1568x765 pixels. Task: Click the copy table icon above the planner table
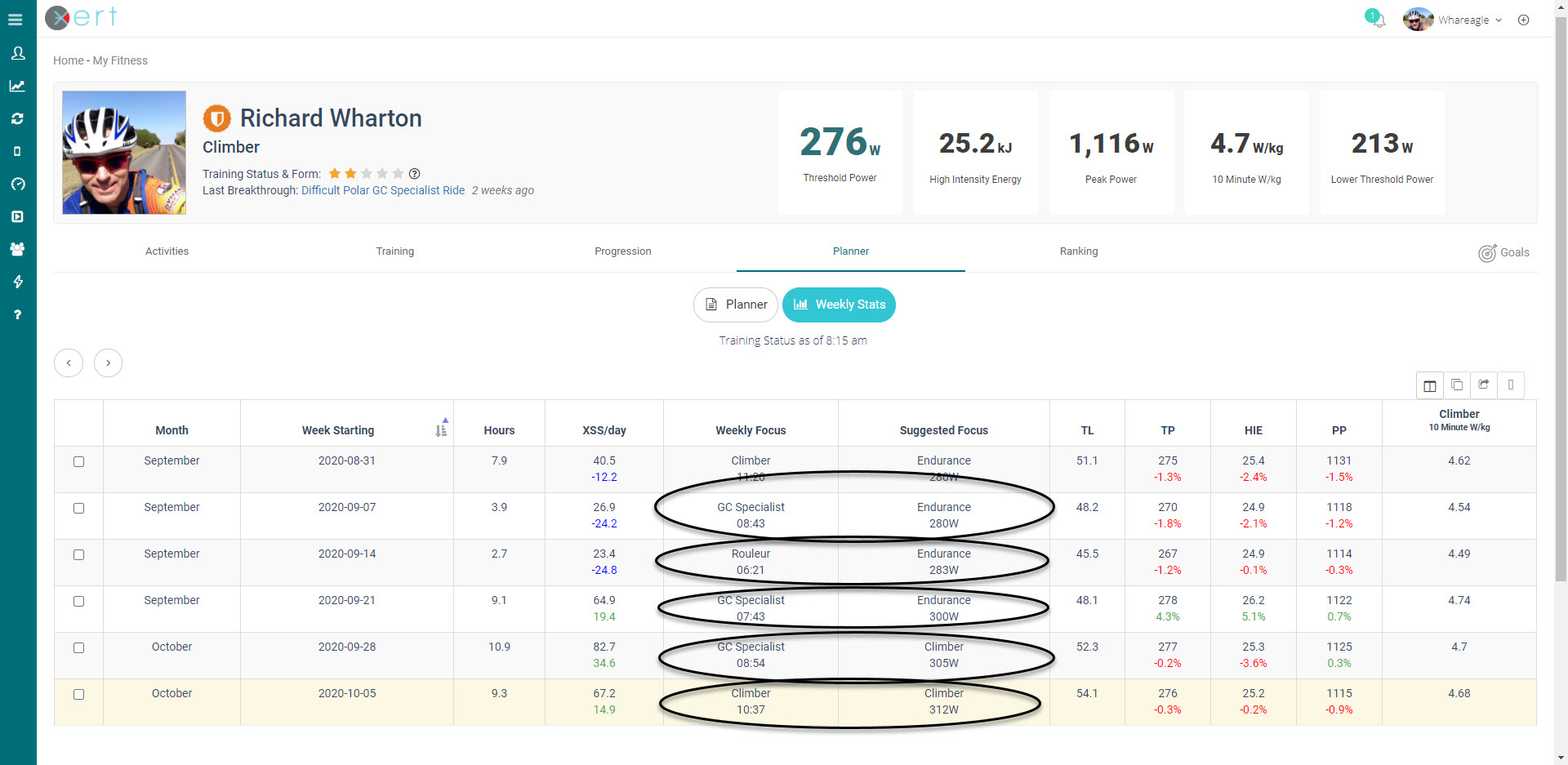1456,385
